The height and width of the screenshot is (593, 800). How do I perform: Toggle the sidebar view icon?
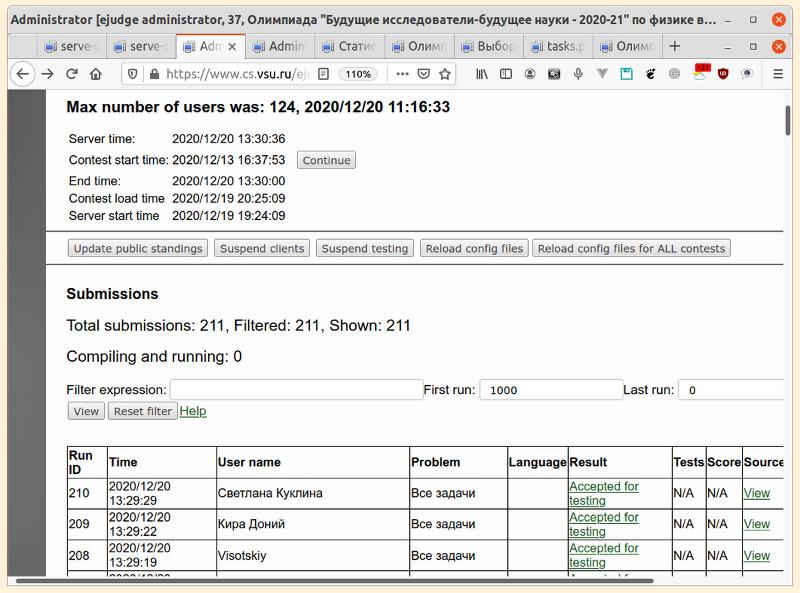click(506, 73)
